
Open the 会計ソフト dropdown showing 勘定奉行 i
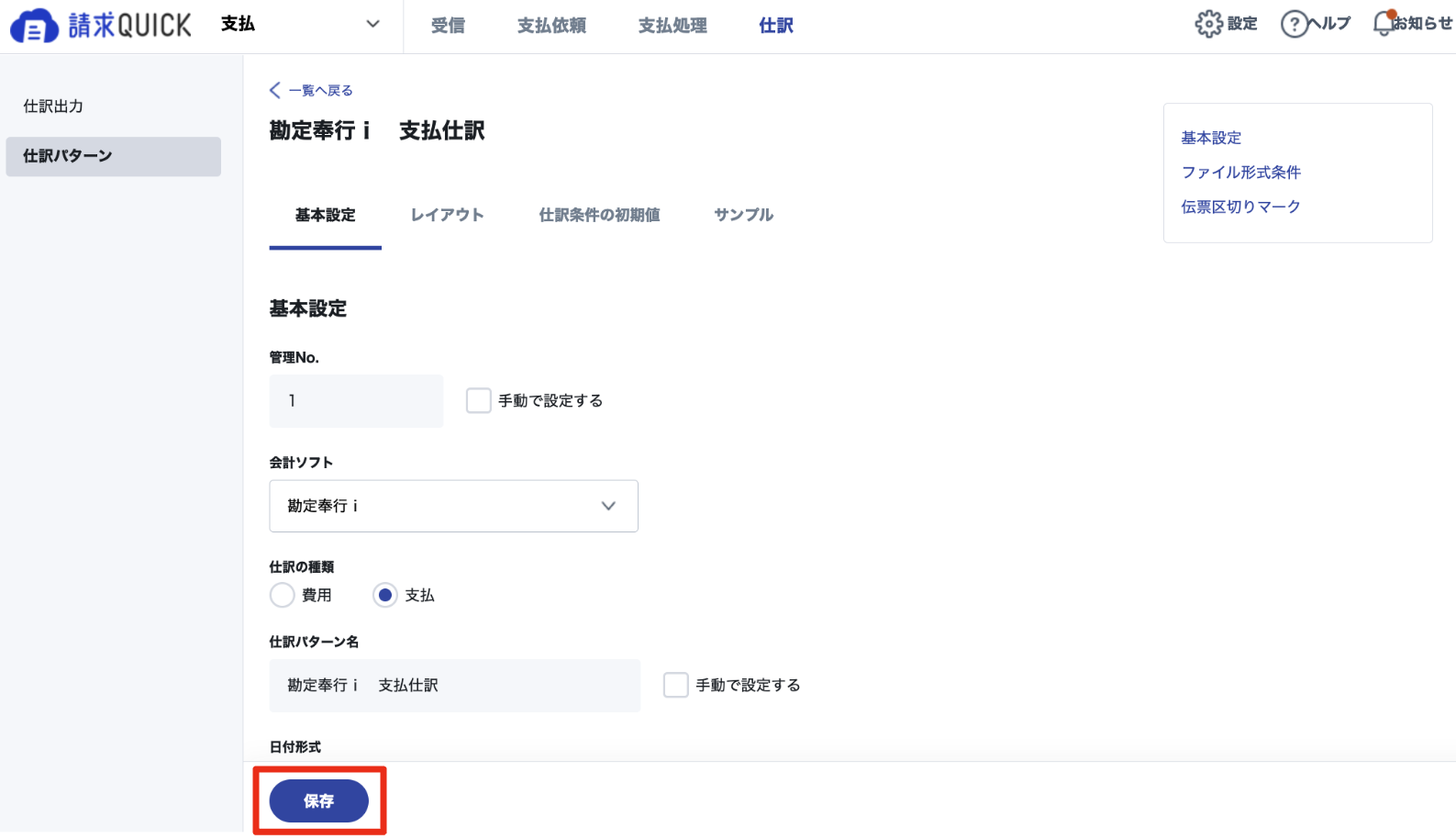[x=453, y=506]
